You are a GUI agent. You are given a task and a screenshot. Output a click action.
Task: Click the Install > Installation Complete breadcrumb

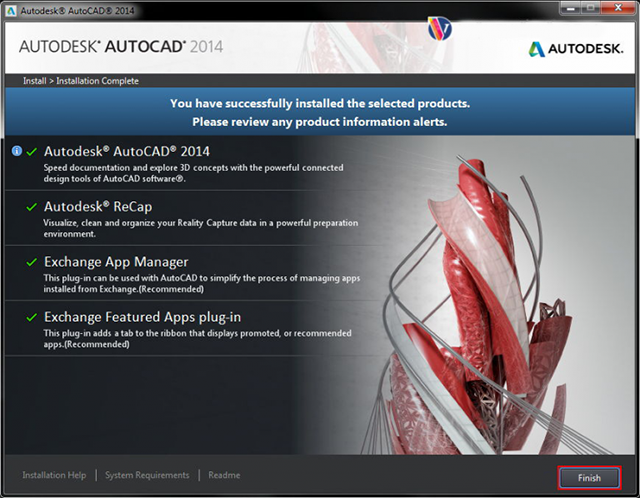(x=81, y=81)
